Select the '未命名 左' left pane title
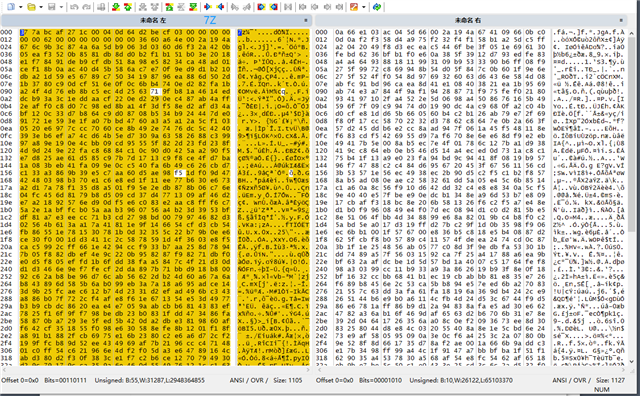Viewport: 640px width, 396px height. pyautogui.click(x=153, y=20)
